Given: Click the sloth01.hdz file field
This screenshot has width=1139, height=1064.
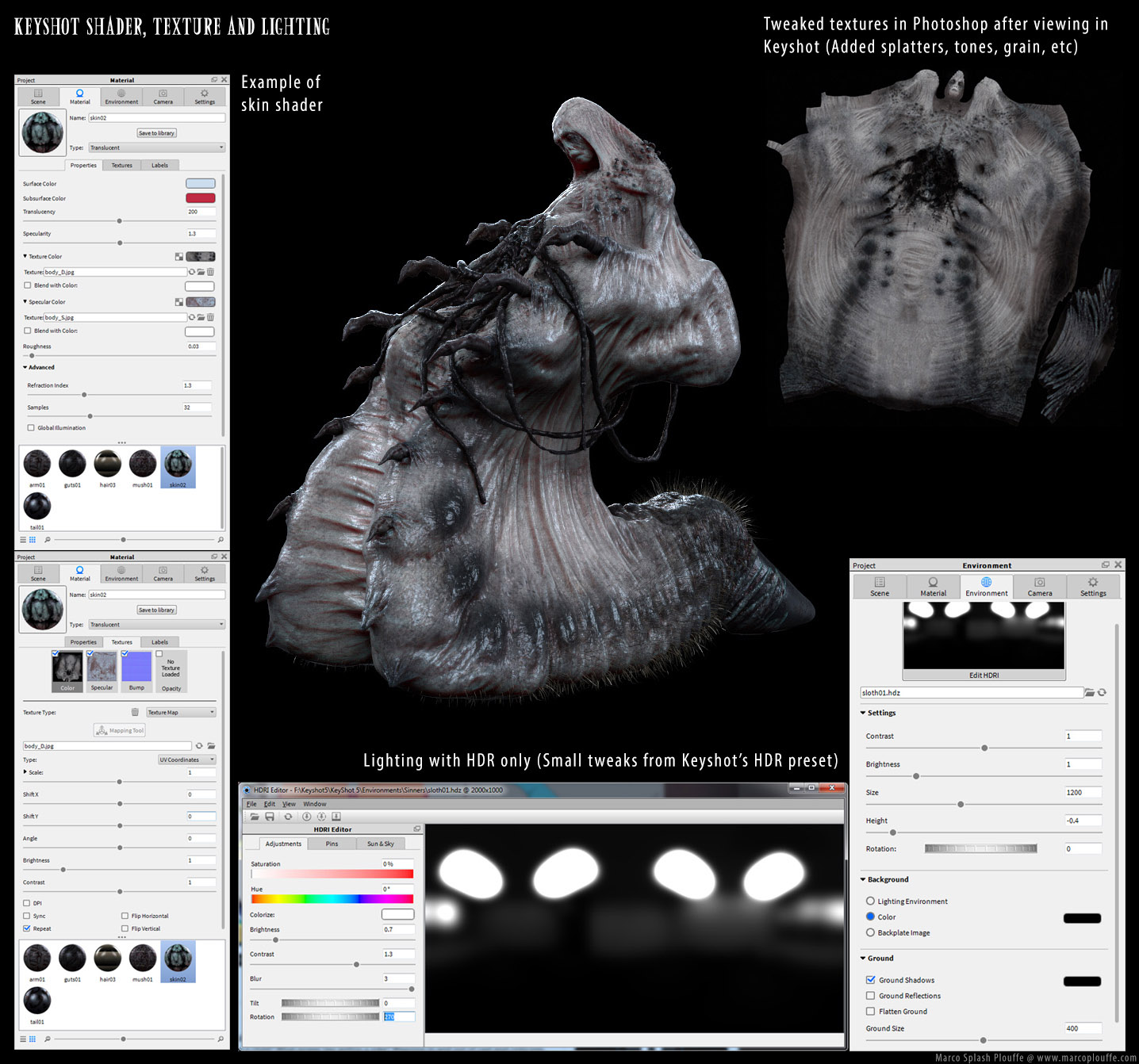Looking at the screenshot, I should (972, 692).
